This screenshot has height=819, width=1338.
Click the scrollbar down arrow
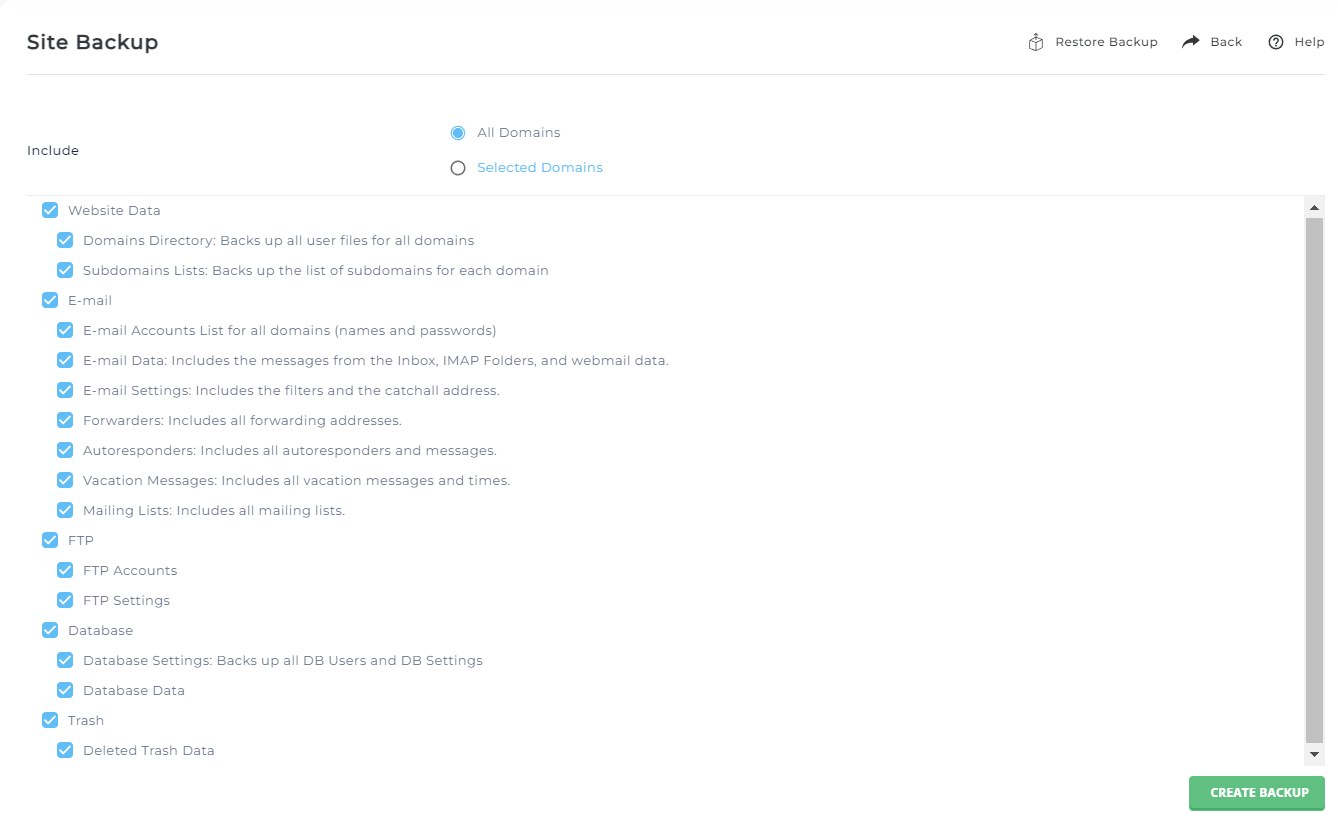(x=1314, y=754)
